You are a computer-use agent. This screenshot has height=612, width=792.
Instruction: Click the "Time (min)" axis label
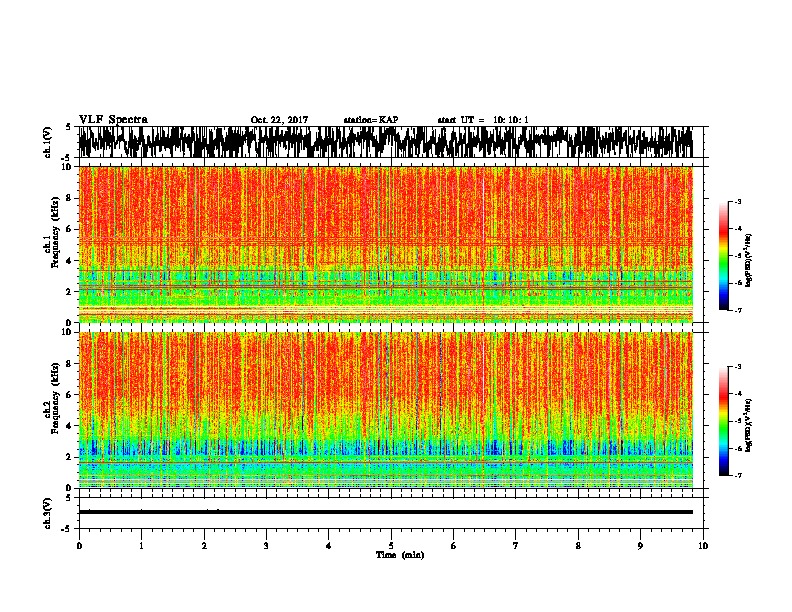coord(400,555)
